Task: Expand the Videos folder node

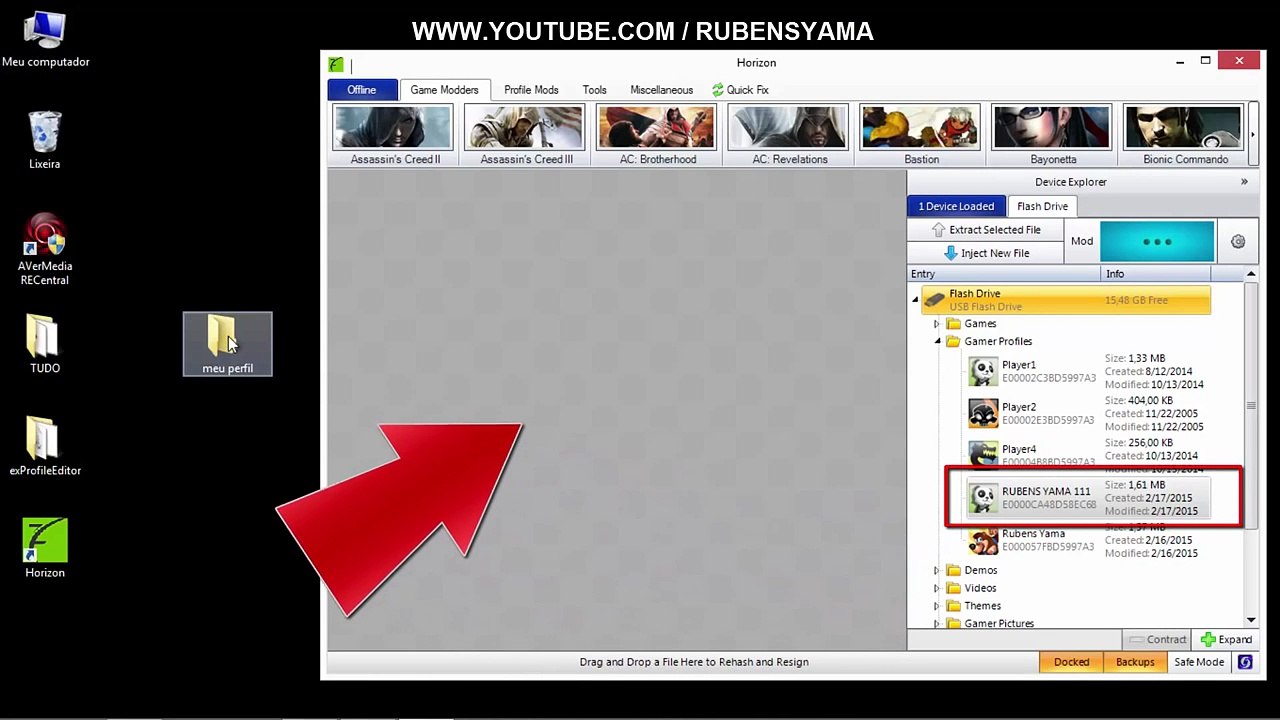Action: coord(937,588)
